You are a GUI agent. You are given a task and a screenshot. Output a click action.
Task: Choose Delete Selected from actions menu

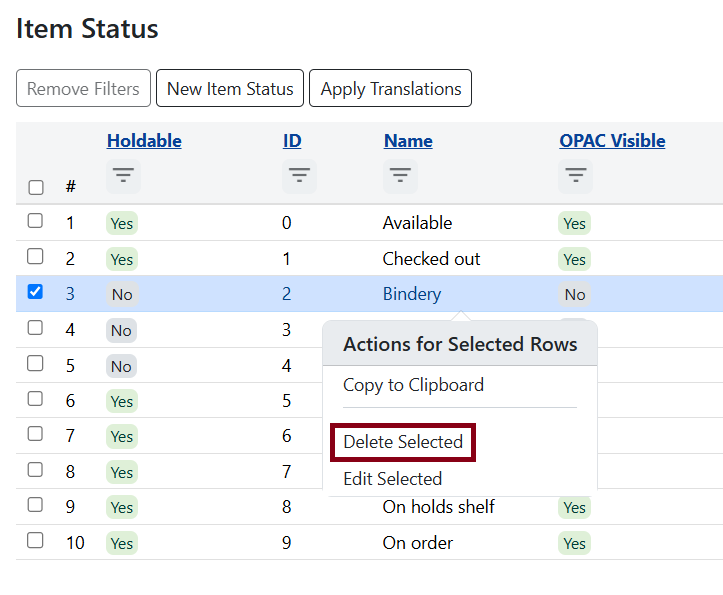(x=403, y=442)
